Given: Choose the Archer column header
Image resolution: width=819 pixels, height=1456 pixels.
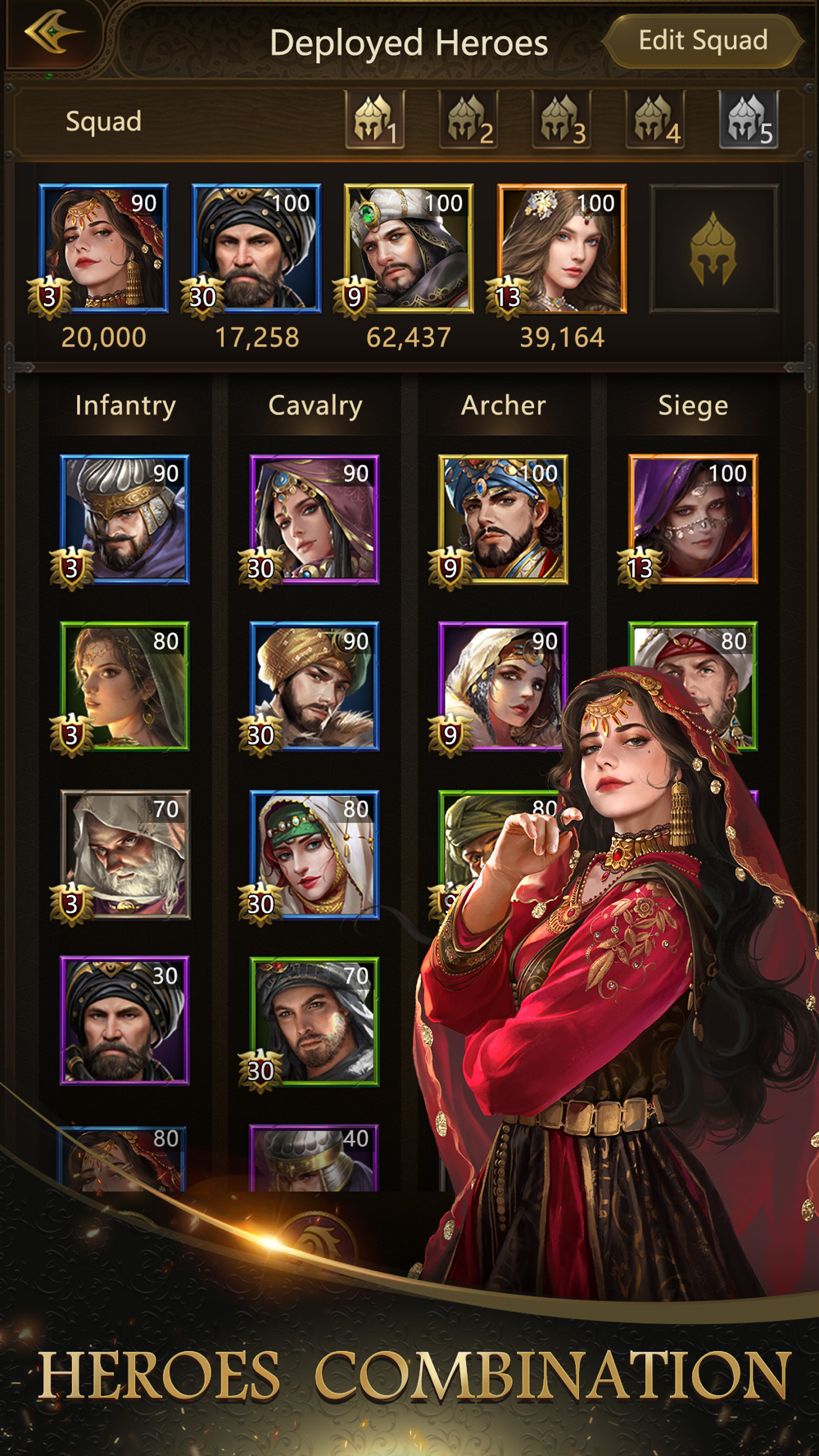Looking at the screenshot, I should [x=504, y=405].
